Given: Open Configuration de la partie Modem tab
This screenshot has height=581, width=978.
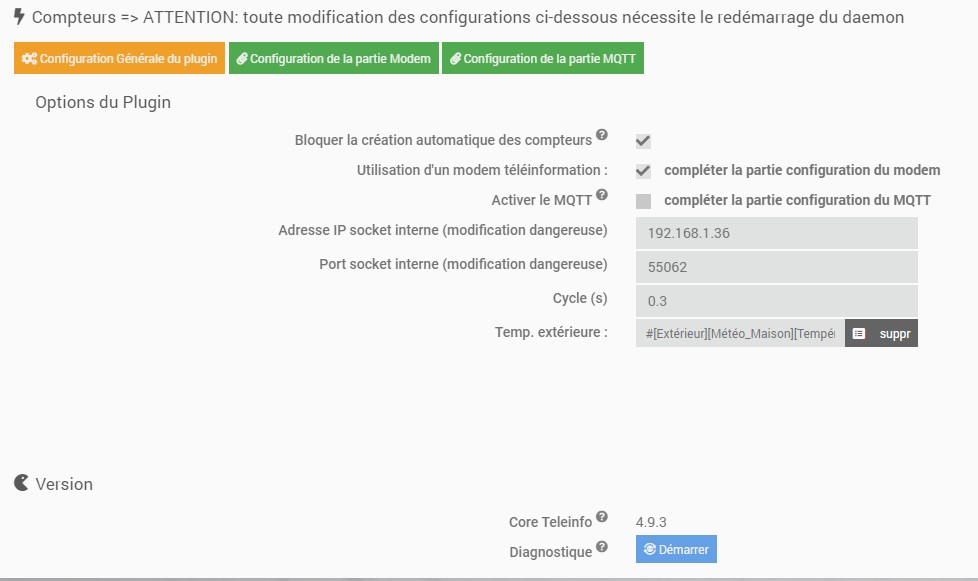Looking at the screenshot, I should 334,58.
